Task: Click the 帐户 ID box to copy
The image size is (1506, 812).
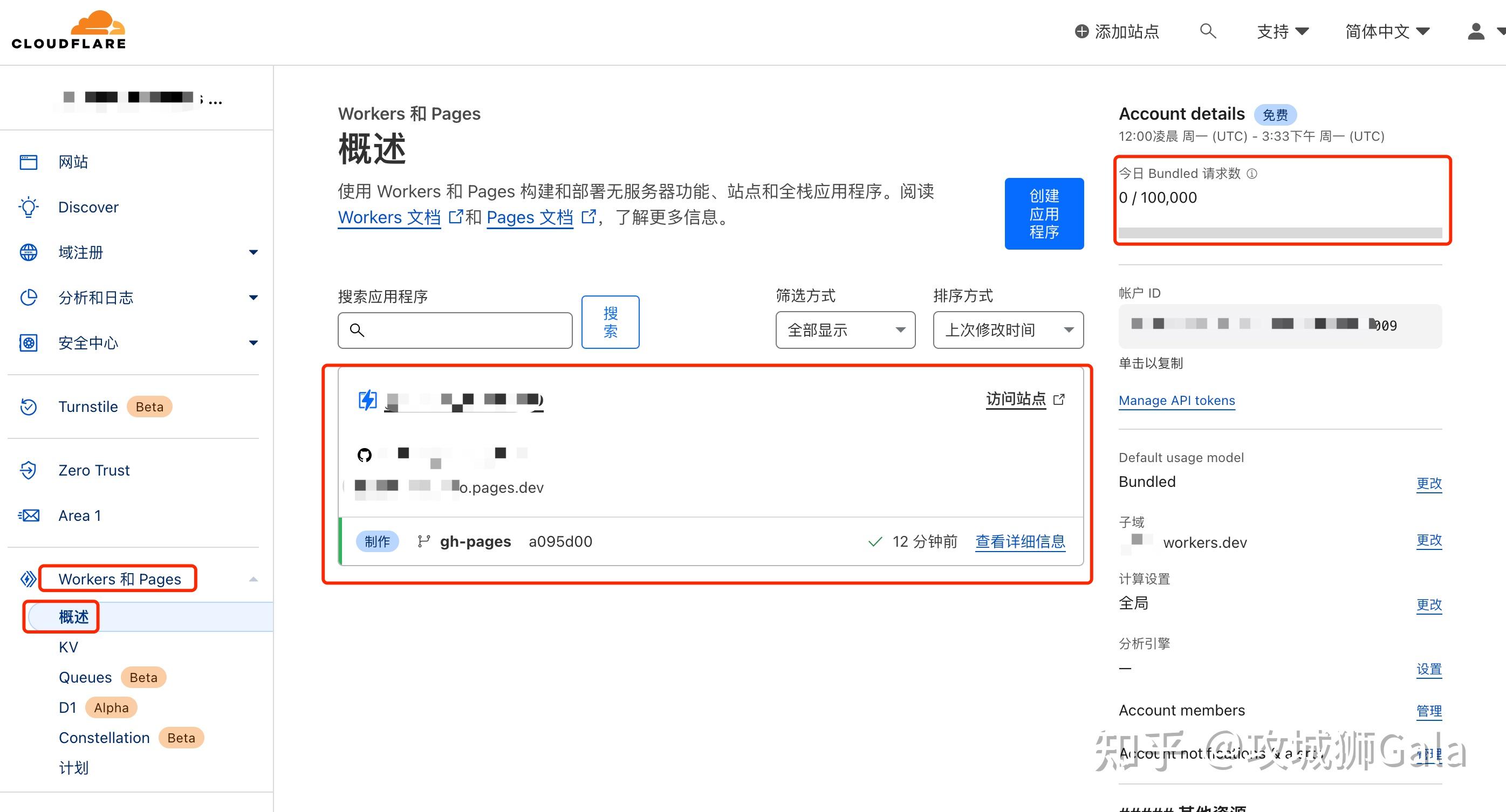Action: pos(1281,326)
